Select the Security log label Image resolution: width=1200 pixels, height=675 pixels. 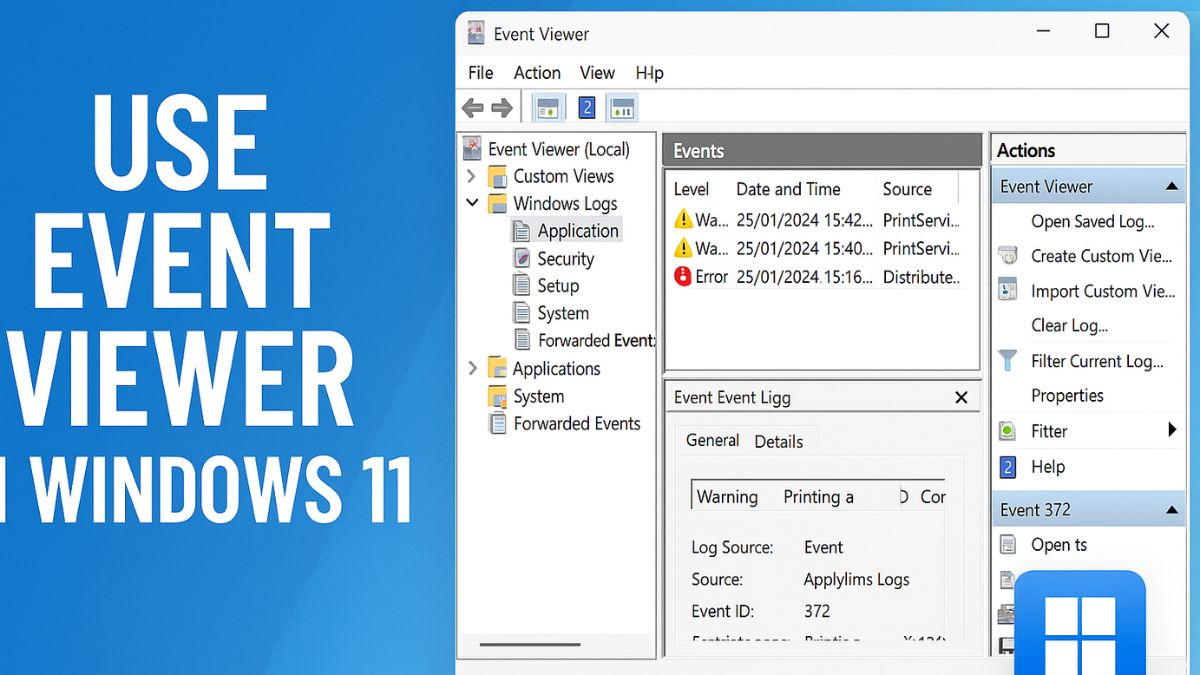click(x=566, y=258)
